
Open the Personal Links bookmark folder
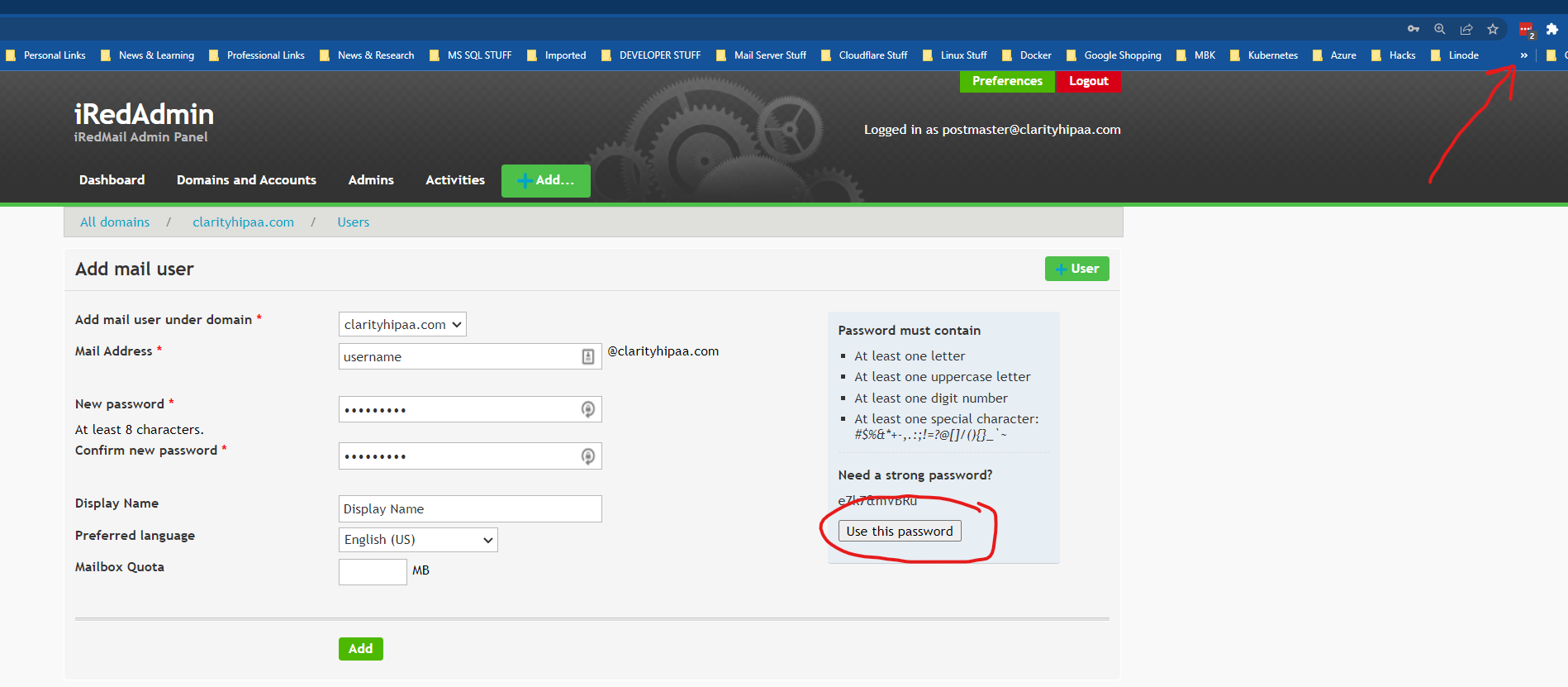pyautogui.click(x=46, y=55)
